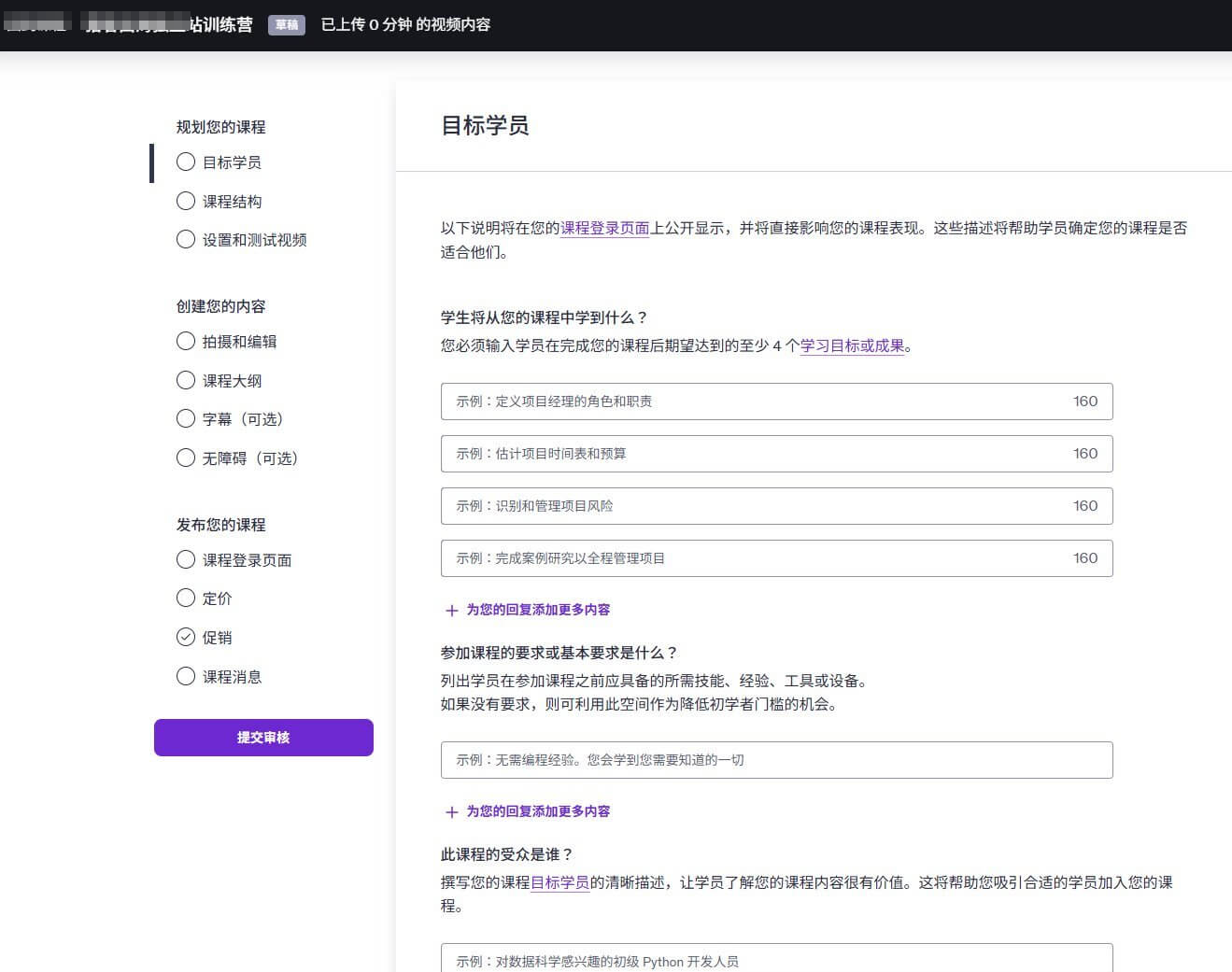Click the circle next to 课程大纲
Image resolution: width=1232 pixels, height=972 pixels.
pyautogui.click(x=186, y=380)
